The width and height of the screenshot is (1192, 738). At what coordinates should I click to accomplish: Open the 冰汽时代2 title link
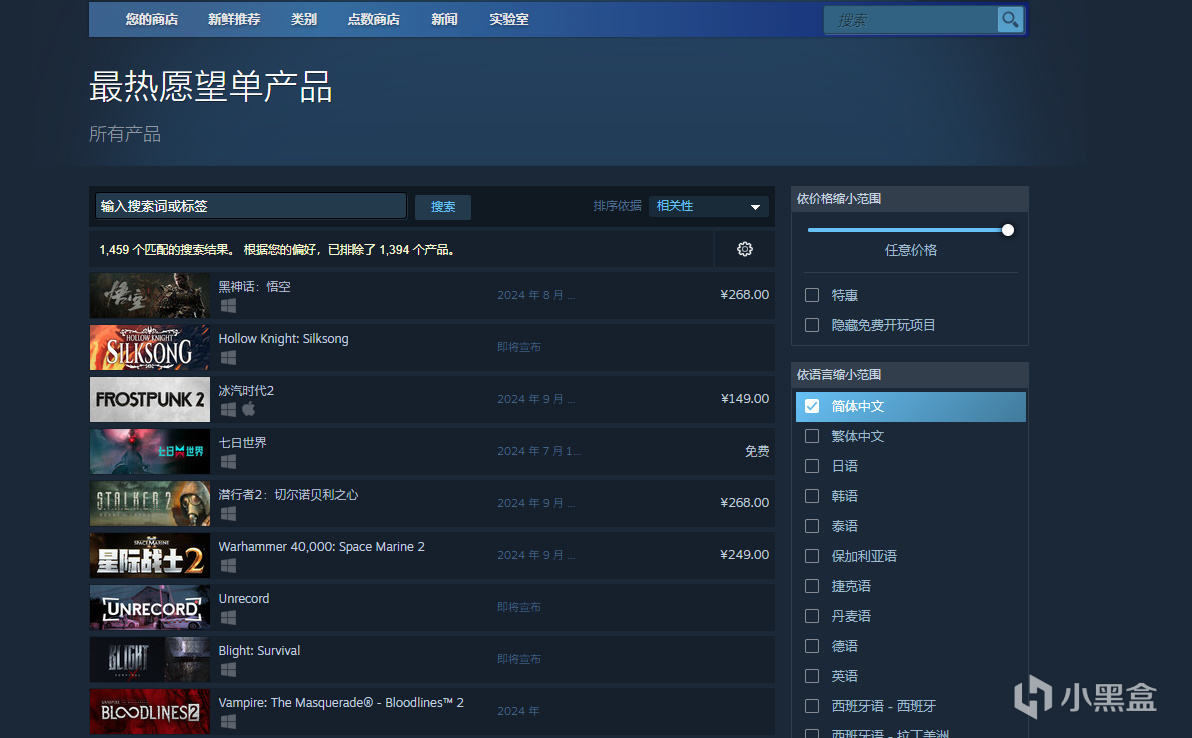[x=246, y=391]
